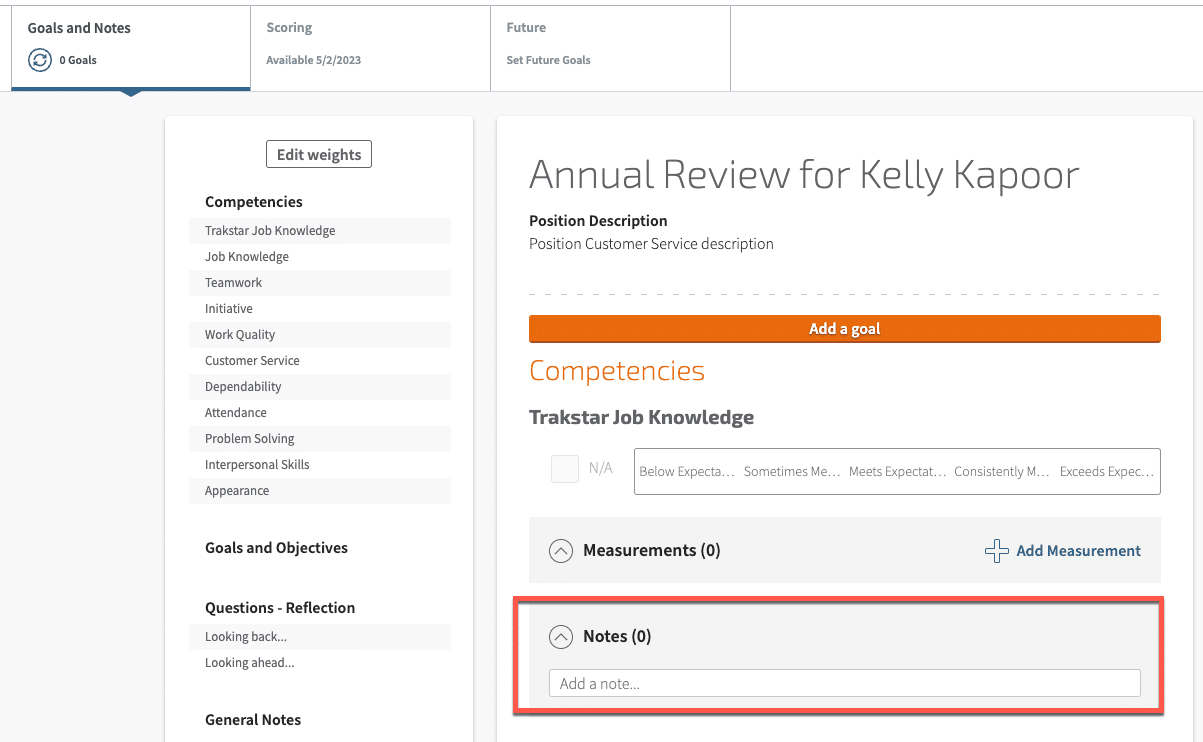Pick Exceeds Expectations rating option
This screenshot has width=1203, height=742.
1107,472
